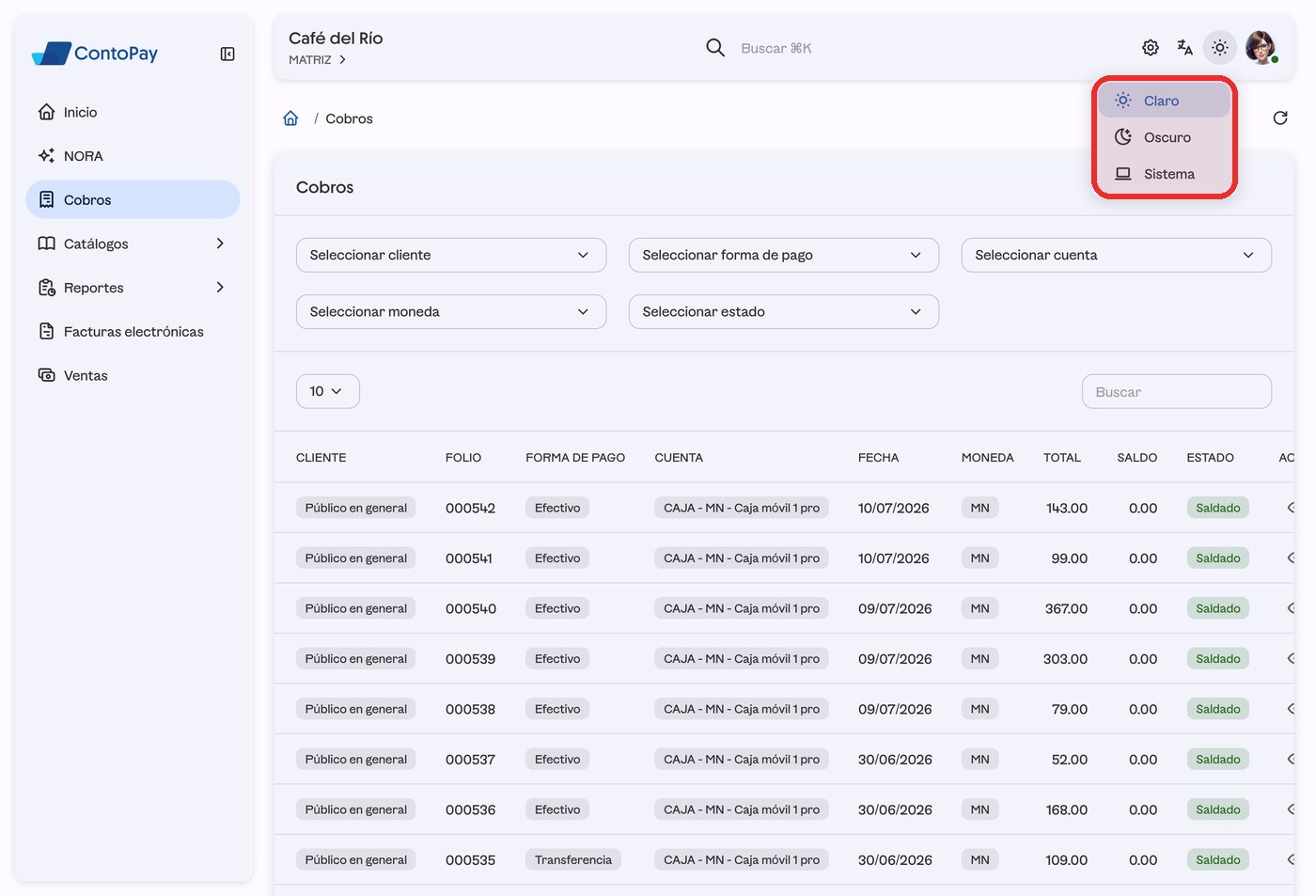Open the action icon on row 000537

point(1292,759)
